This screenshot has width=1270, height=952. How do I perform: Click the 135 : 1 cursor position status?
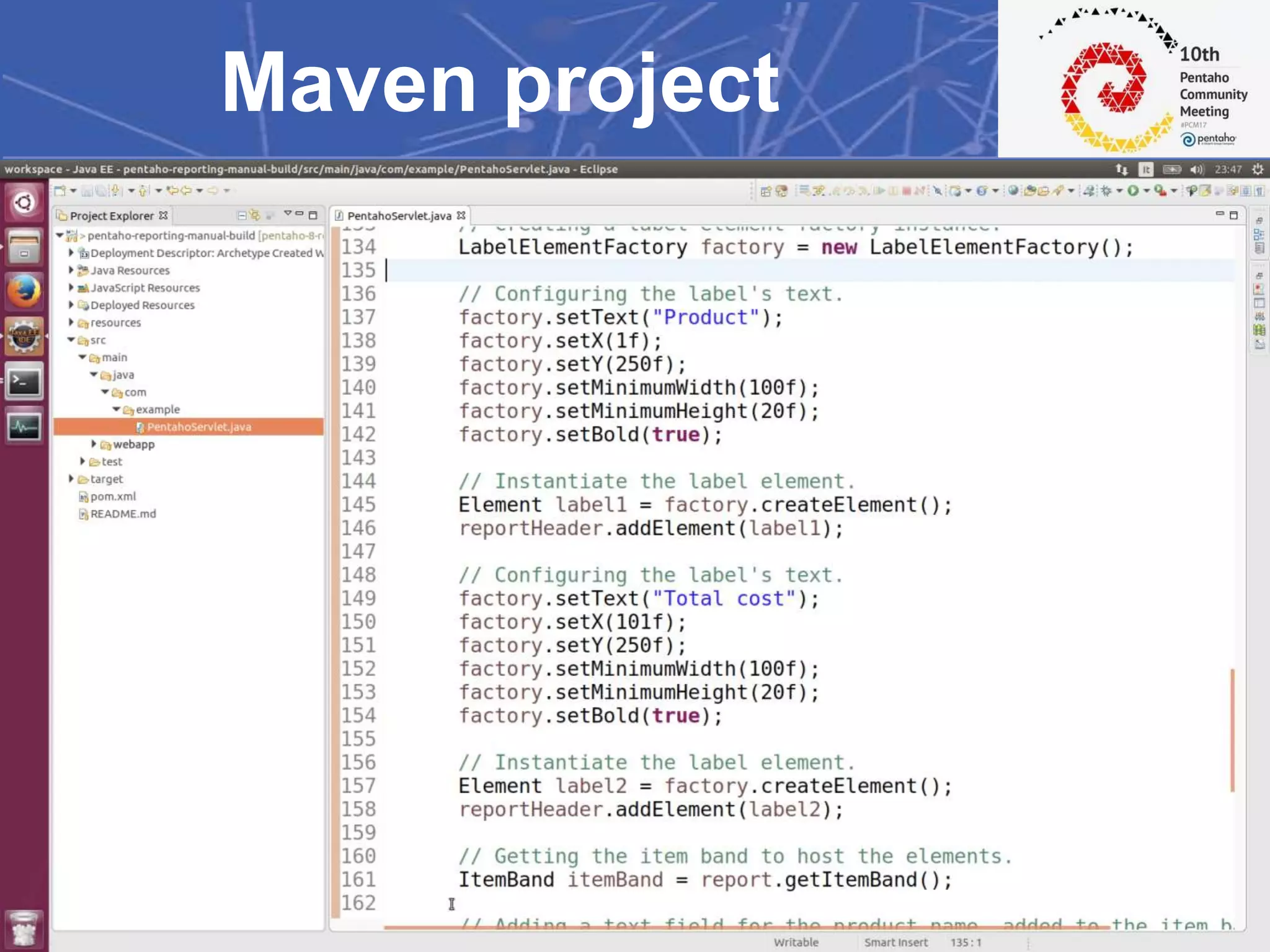pos(966,942)
